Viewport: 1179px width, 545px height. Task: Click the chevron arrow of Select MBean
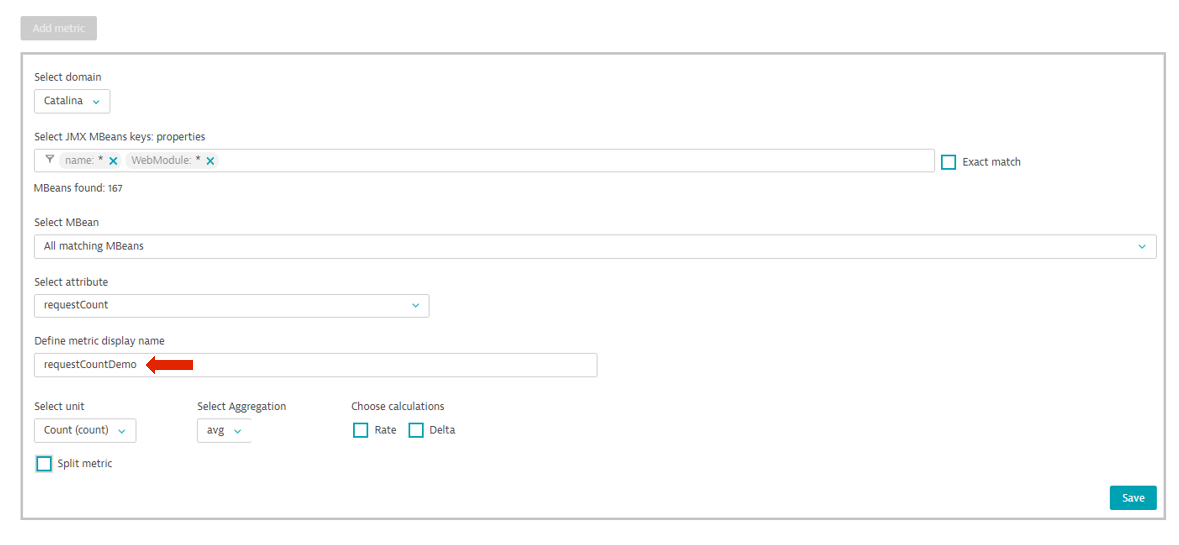tap(1142, 247)
